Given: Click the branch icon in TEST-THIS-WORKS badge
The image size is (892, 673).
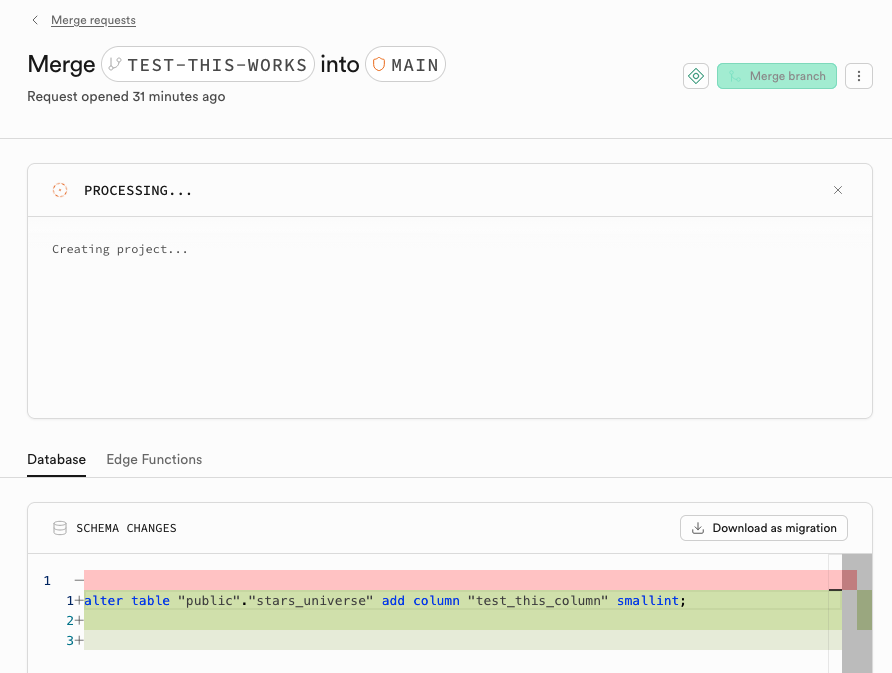Looking at the screenshot, I should [115, 65].
